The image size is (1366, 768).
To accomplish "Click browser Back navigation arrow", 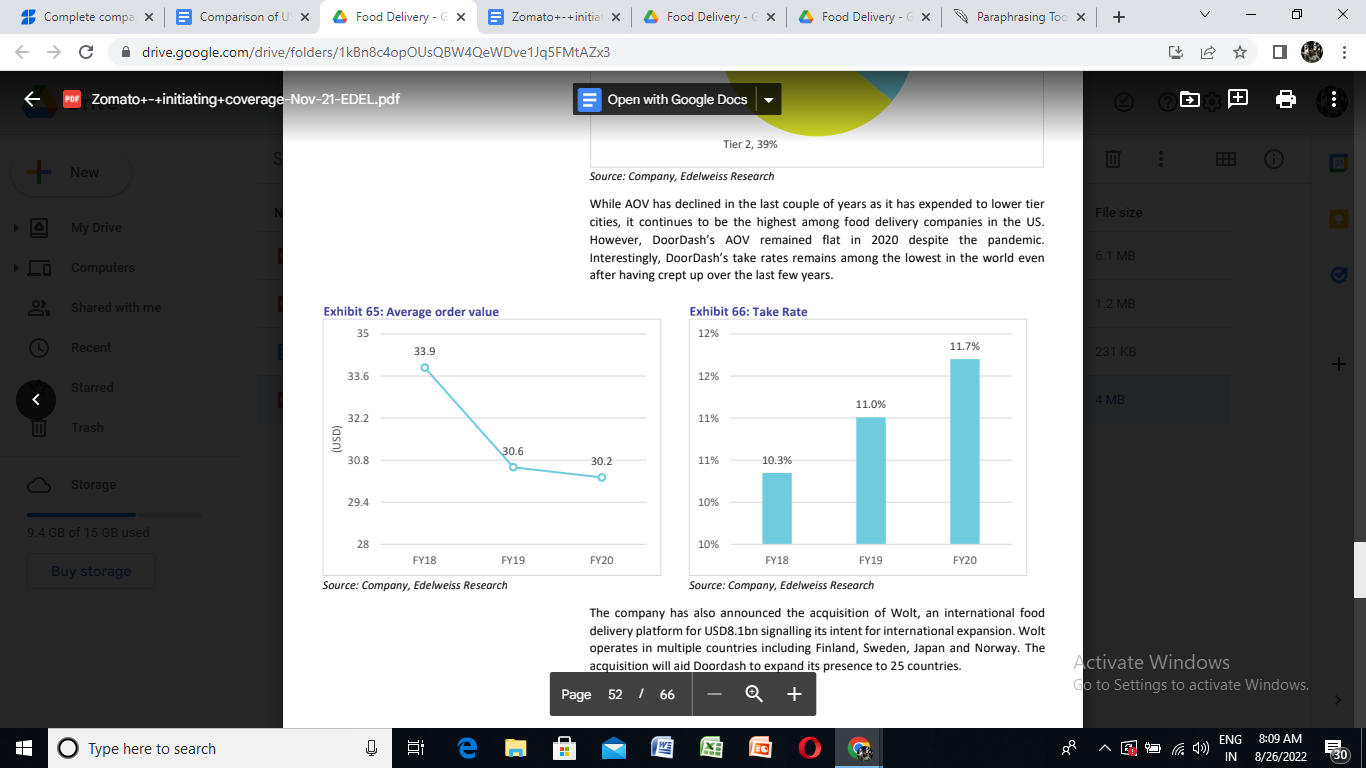I will click(x=22, y=52).
